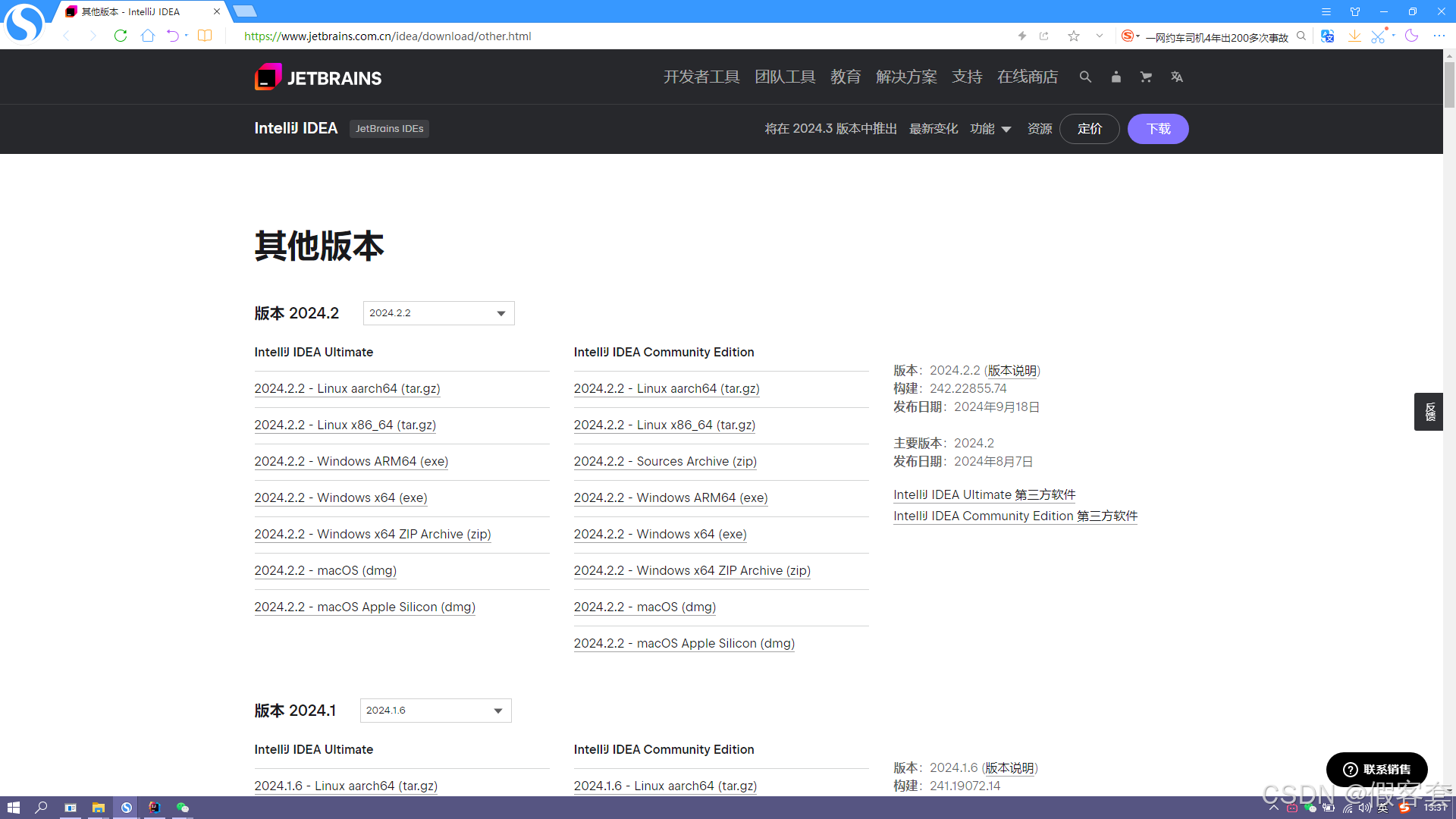Open the 教育 menu
The width and height of the screenshot is (1456, 819).
click(x=846, y=77)
